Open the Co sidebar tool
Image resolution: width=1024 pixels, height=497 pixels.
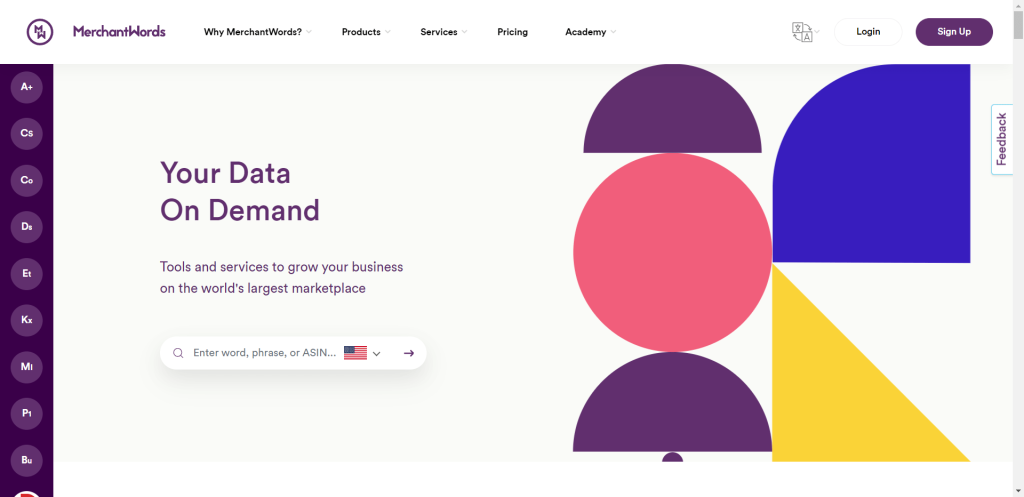click(27, 180)
